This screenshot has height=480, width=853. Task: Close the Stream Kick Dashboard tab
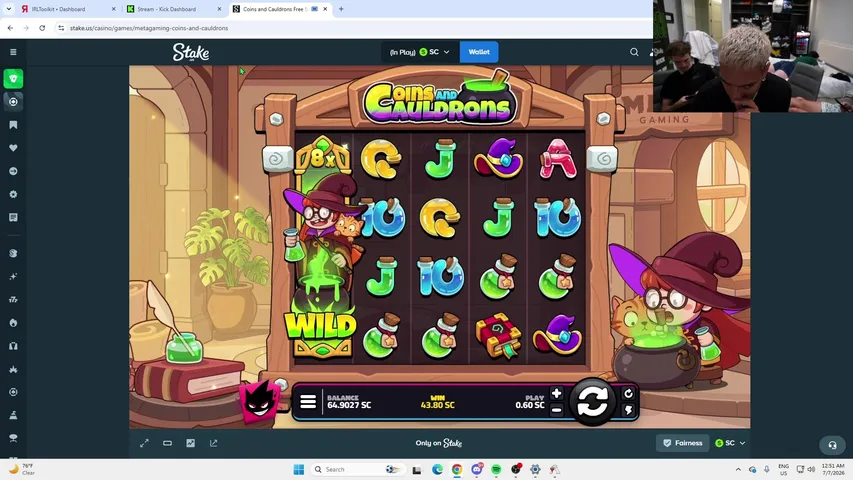coord(219,9)
